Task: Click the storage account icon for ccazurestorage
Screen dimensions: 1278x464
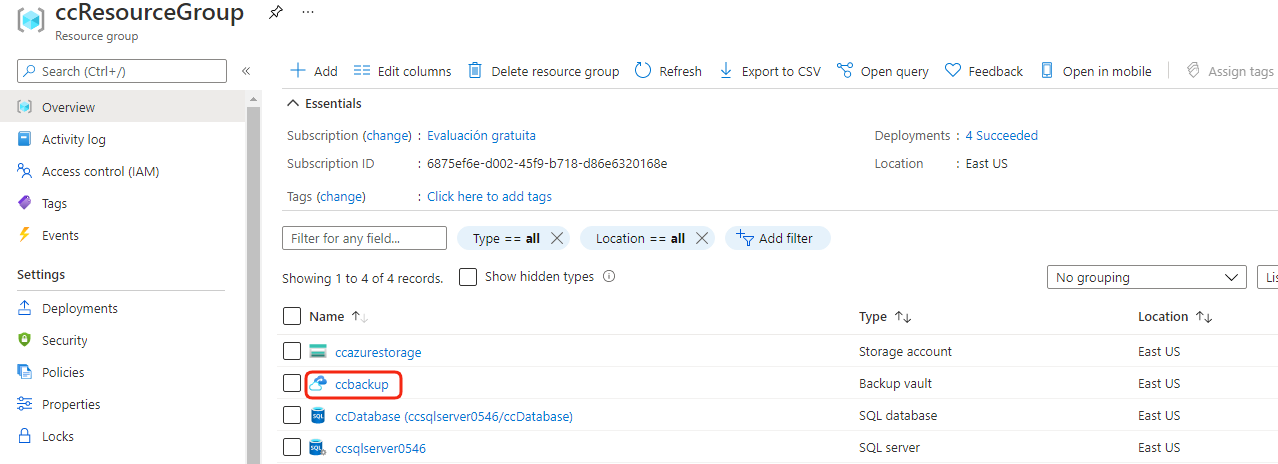Action: coord(318,351)
